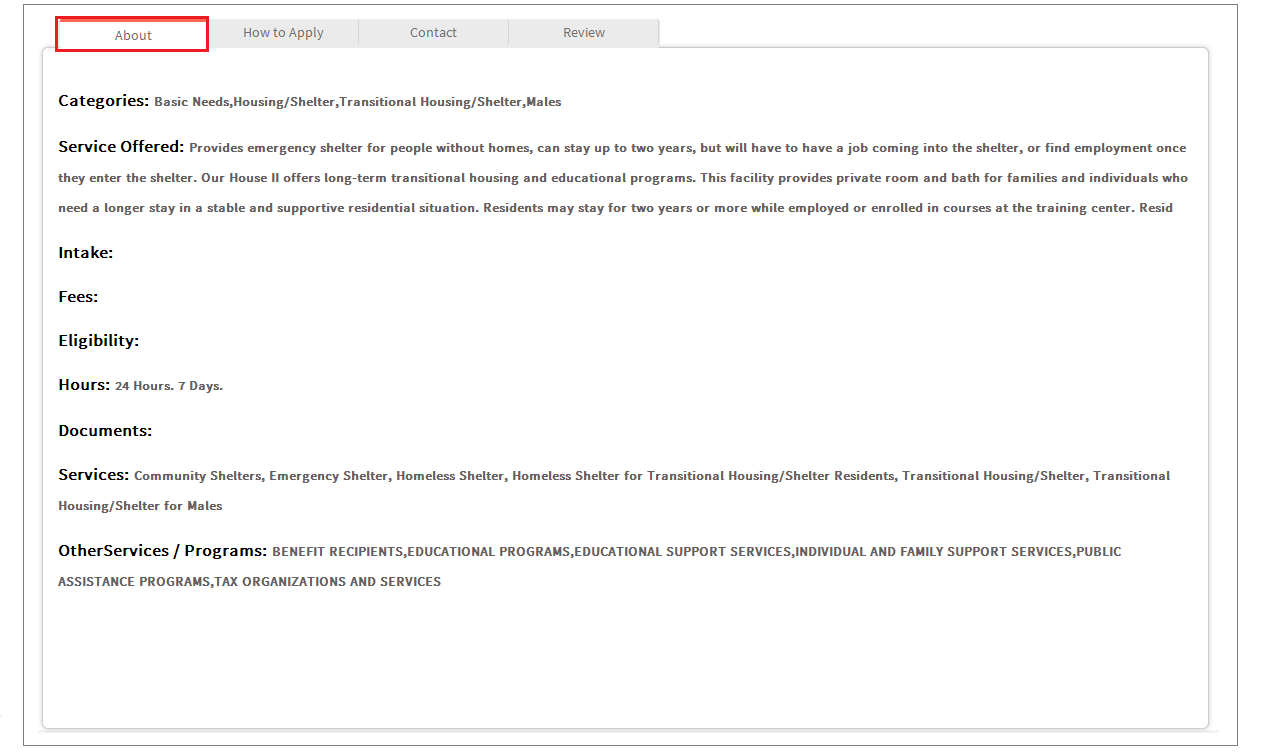
Task: Click the Documents heading
Action: pos(105,431)
